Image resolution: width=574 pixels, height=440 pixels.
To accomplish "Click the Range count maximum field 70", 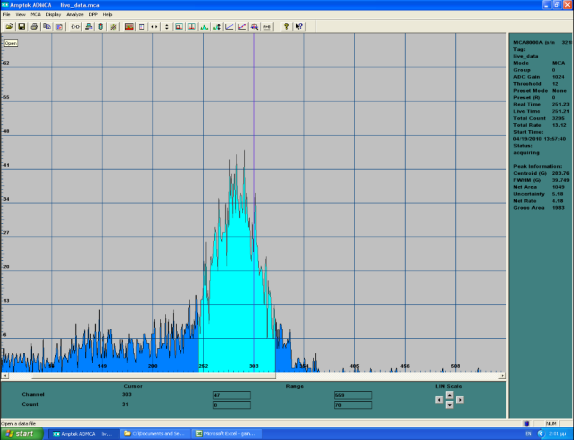I will coord(353,405).
